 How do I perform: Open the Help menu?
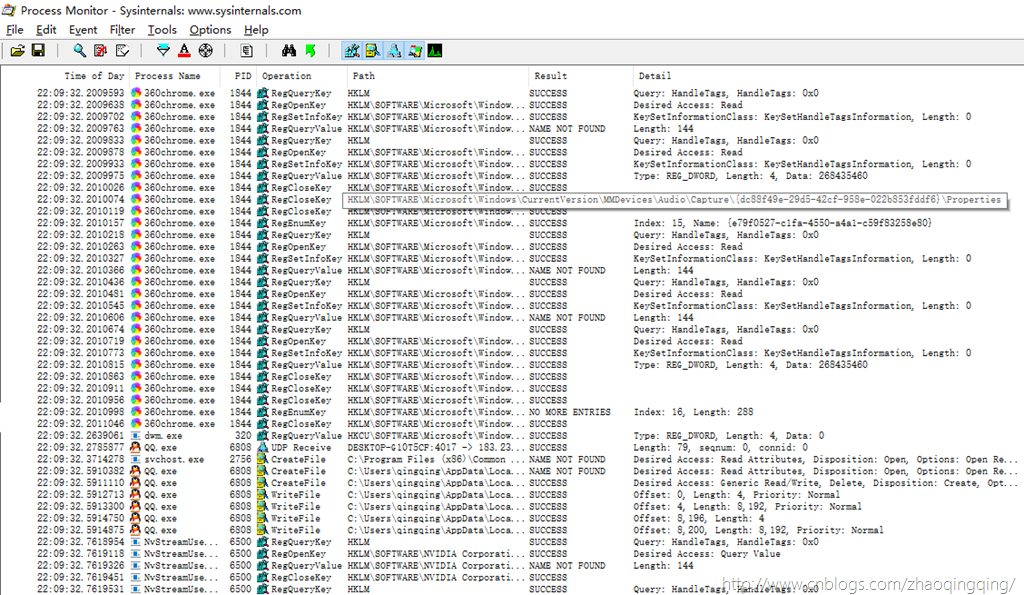(256, 29)
